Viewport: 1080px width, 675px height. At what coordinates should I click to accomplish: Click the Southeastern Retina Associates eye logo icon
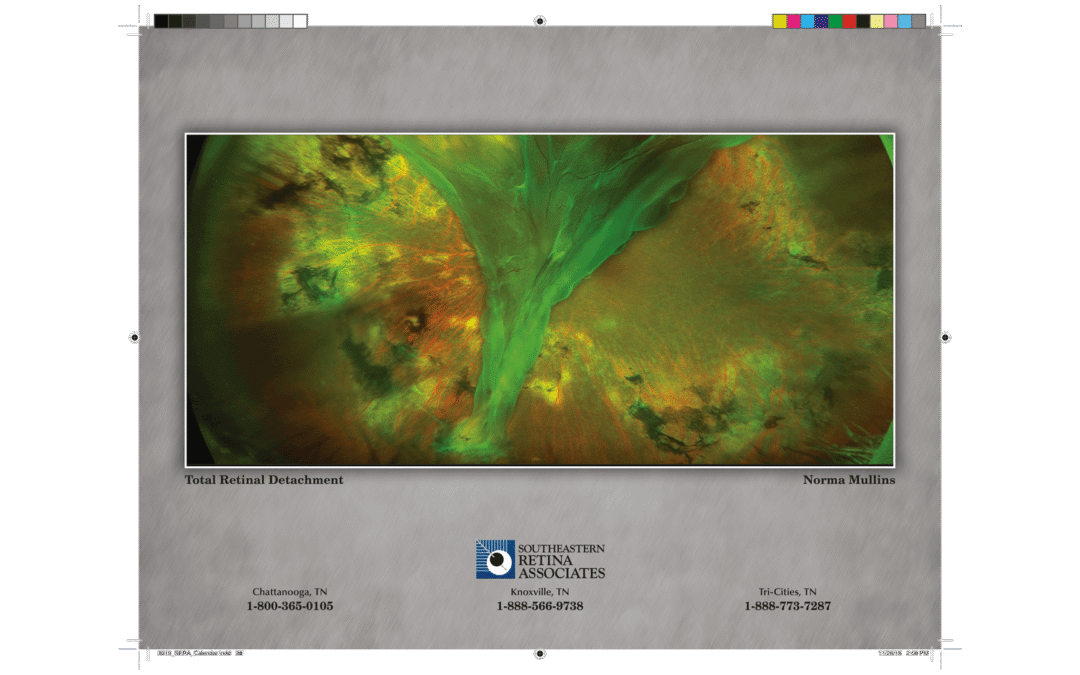click(495, 559)
